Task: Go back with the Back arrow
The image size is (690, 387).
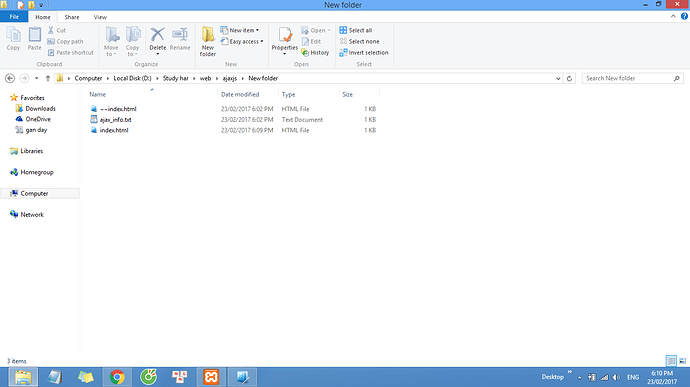Action: 10,78
